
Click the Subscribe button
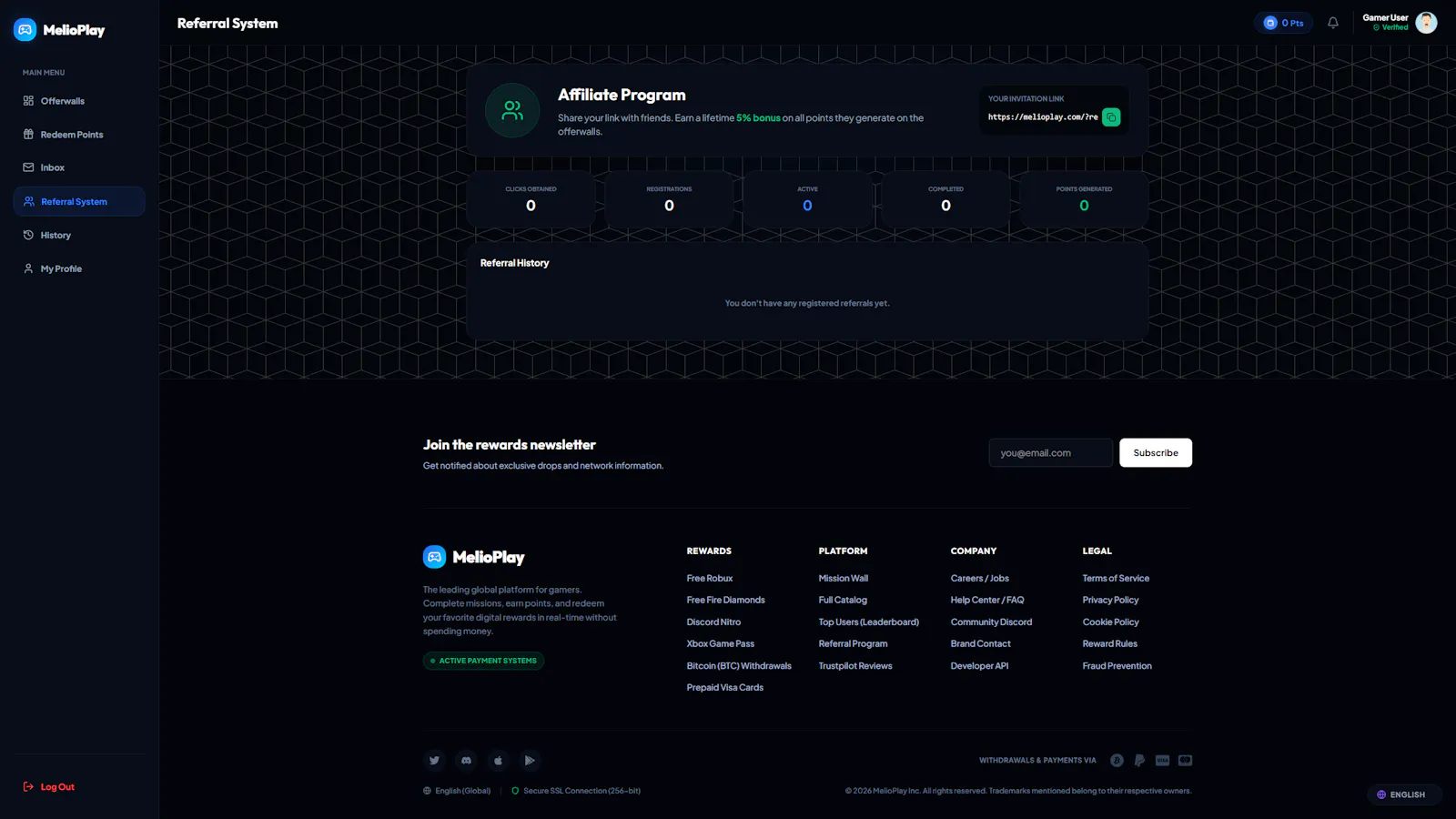(1156, 453)
